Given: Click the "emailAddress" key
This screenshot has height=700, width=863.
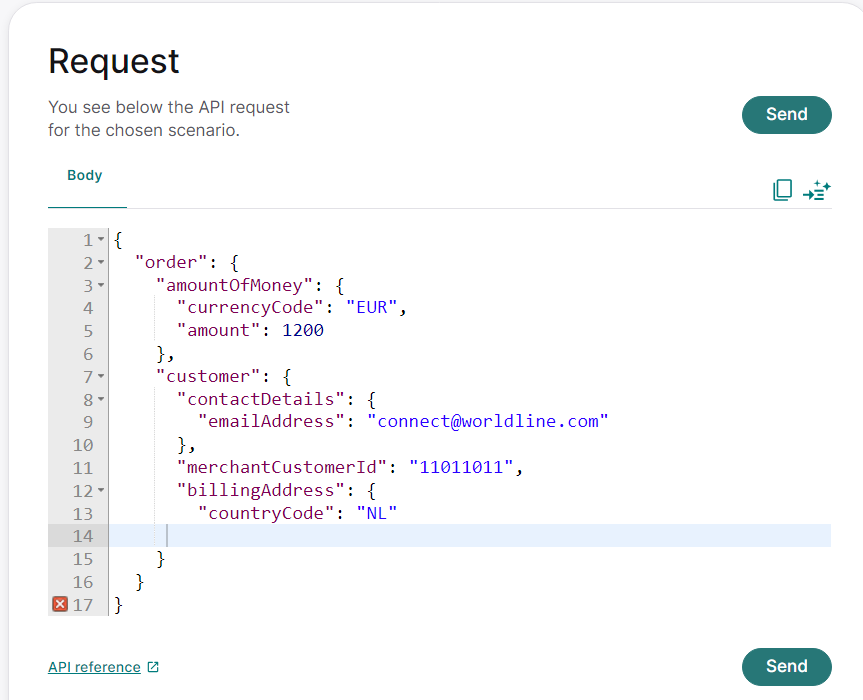Looking at the screenshot, I should click(x=271, y=422).
